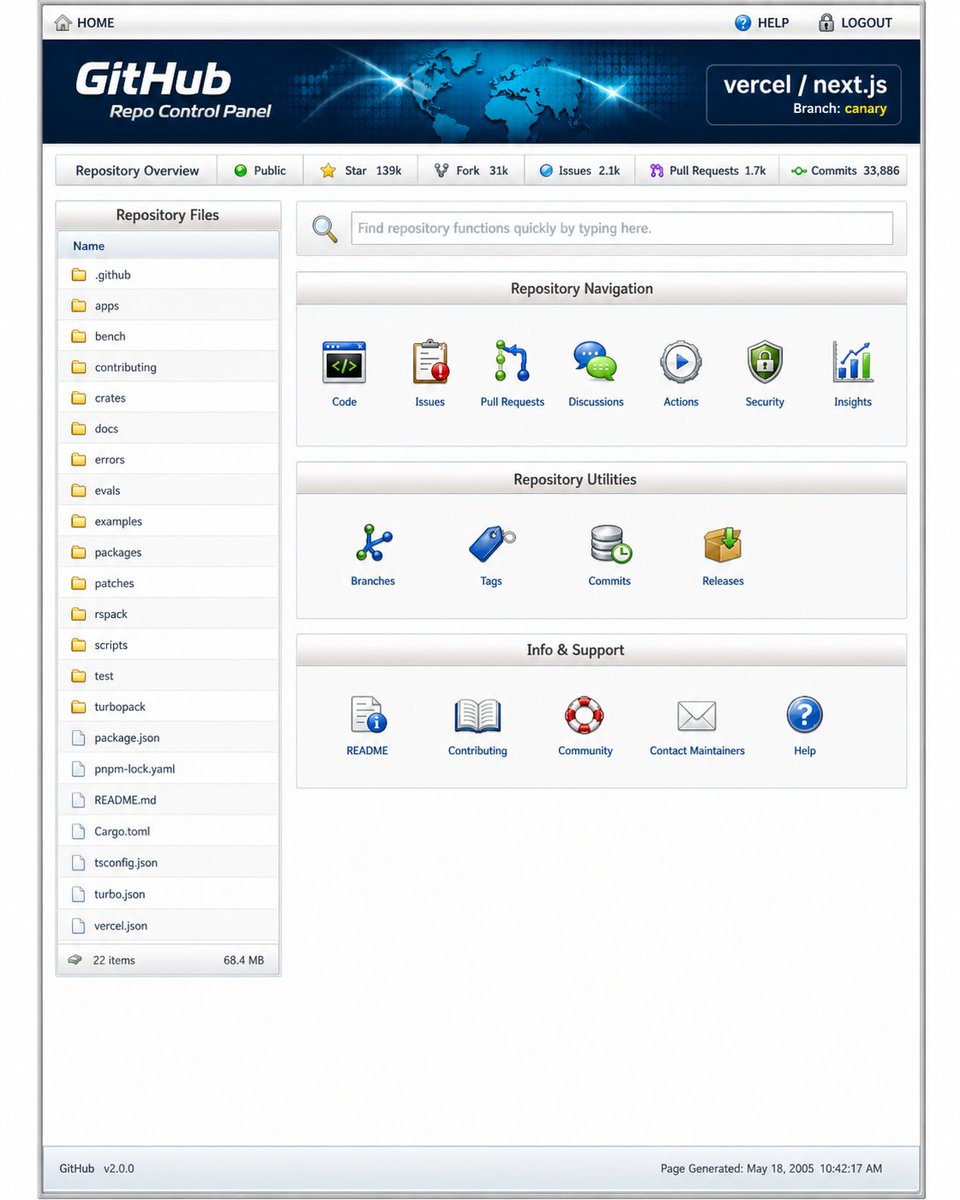The image size is (960, 1200).
Task: Open the Insights chart icon
Action: (853, 362)
